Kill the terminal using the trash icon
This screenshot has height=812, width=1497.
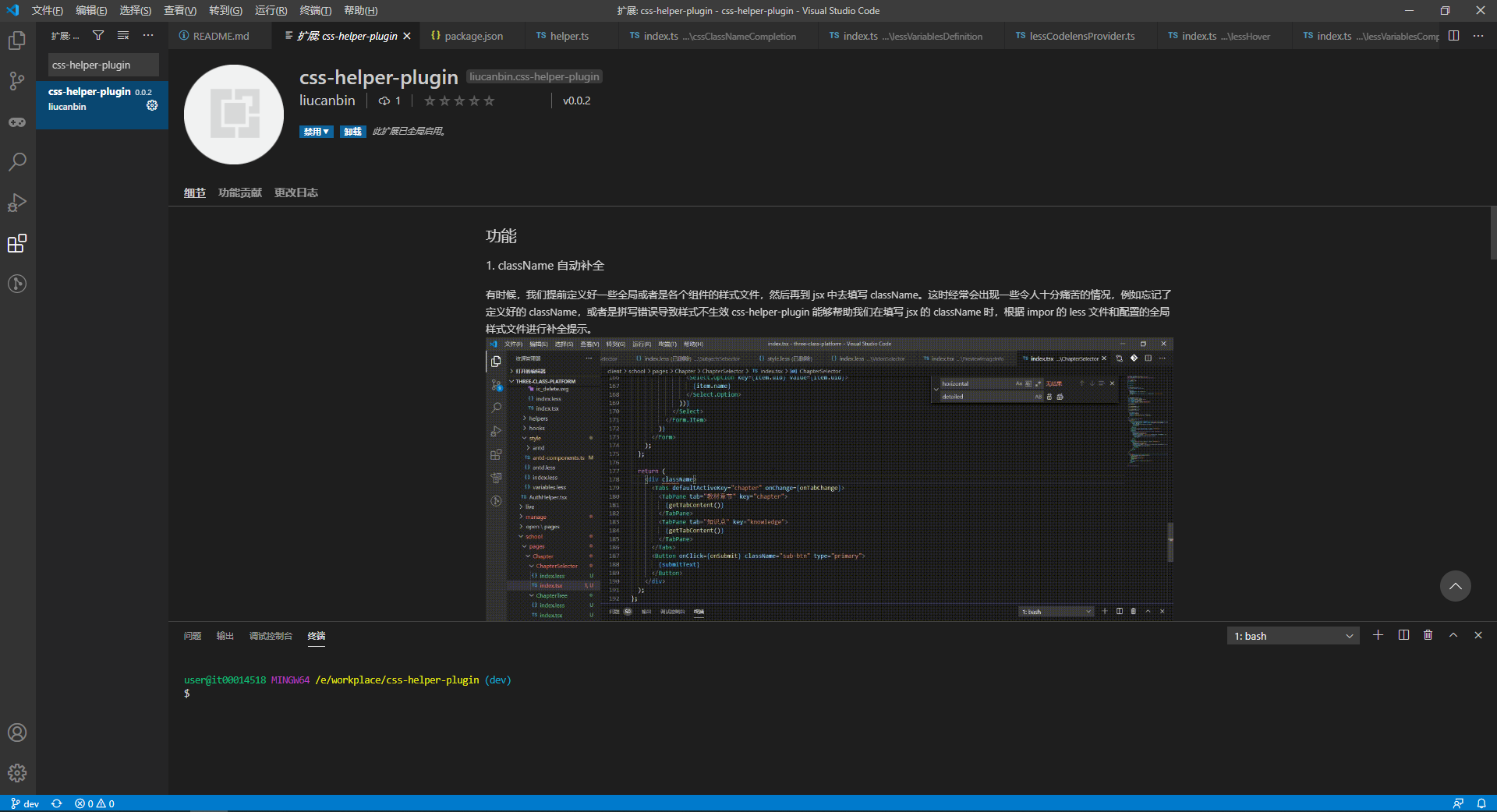(1428, 635)
